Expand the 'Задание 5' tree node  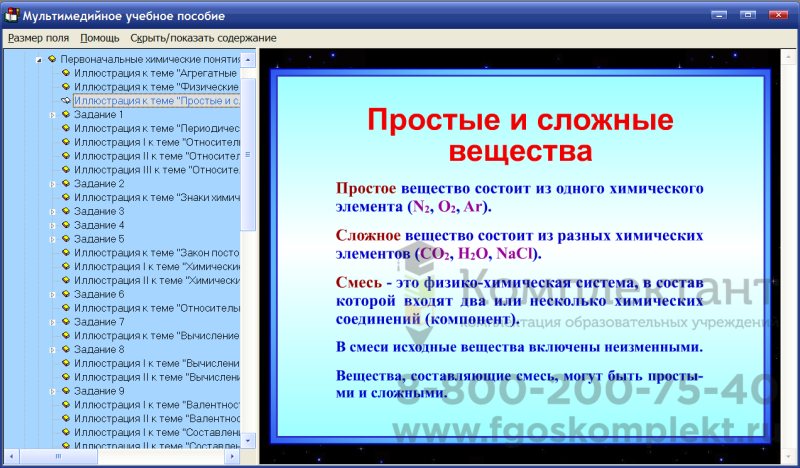[52, 239]
